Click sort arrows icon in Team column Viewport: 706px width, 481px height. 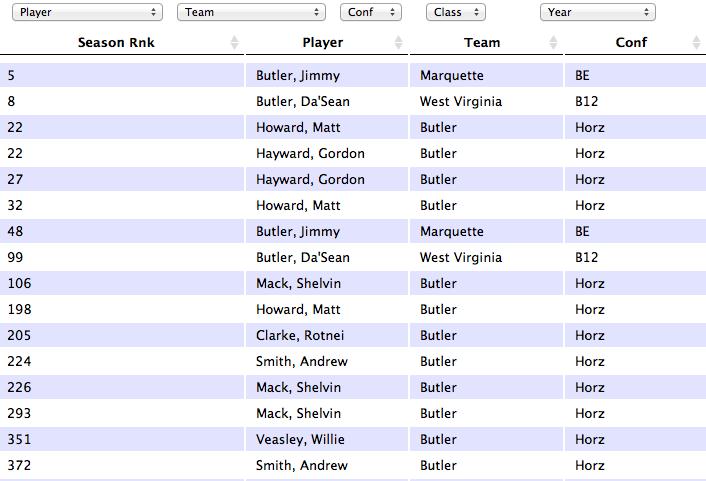point(554,43)
